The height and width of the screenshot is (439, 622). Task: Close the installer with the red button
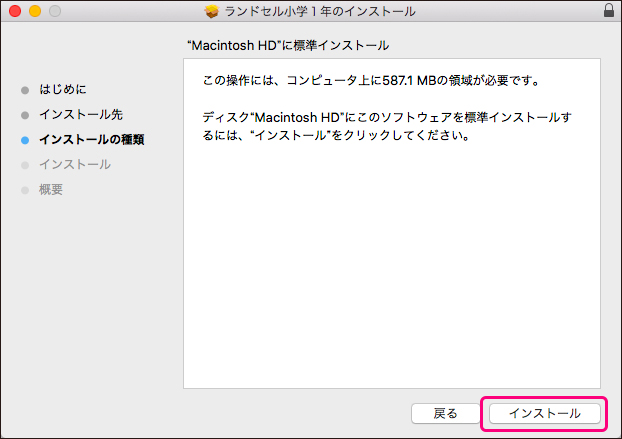(15, 11)
